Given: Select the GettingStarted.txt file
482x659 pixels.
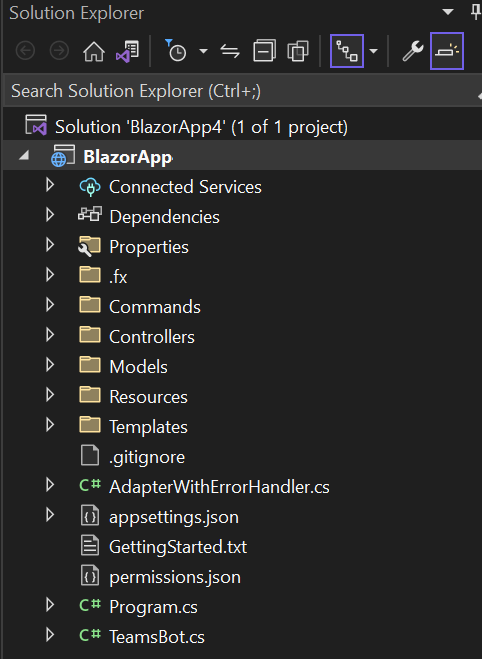Looking at the screenshot, I should coord(178,547).
